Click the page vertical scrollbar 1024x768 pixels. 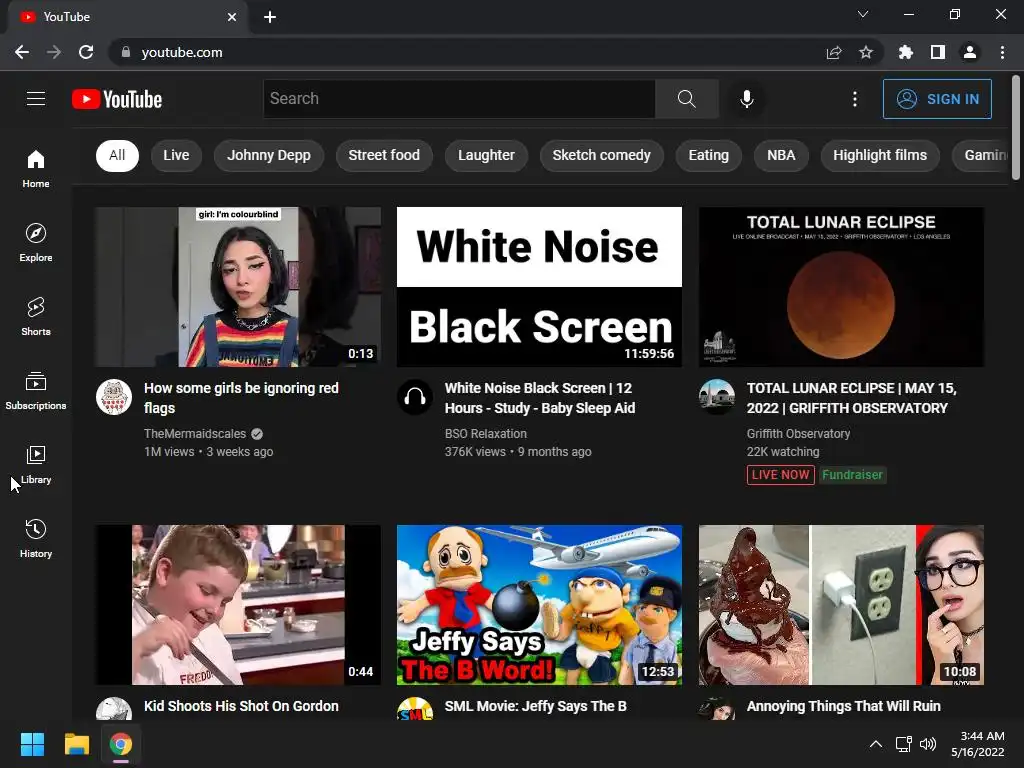coord(1016,127)
